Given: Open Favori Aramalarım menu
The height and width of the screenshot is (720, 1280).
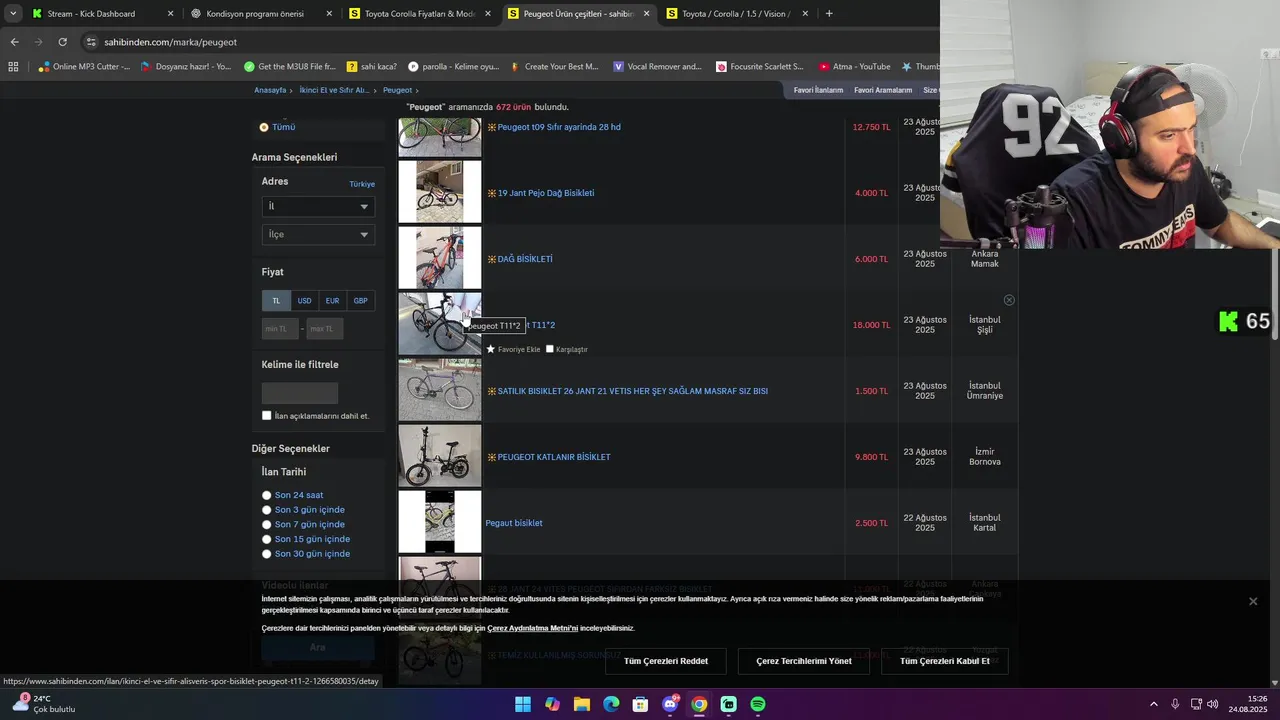Looking at the screenshot, I should 883,90.
